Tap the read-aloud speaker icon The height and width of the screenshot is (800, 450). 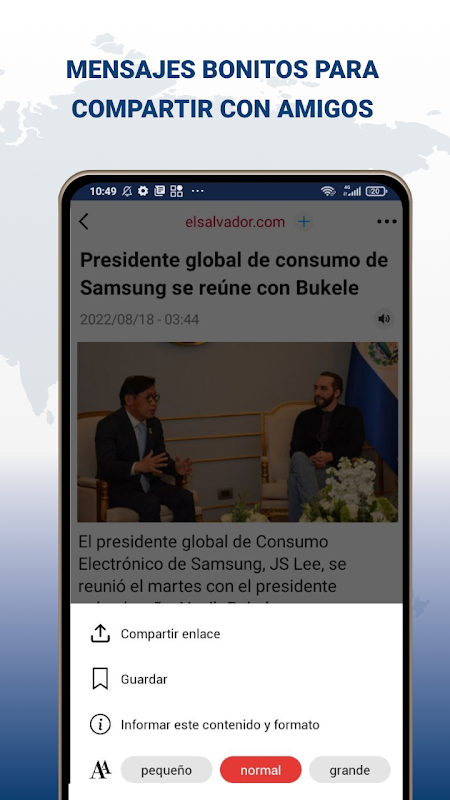click(384, 319)
